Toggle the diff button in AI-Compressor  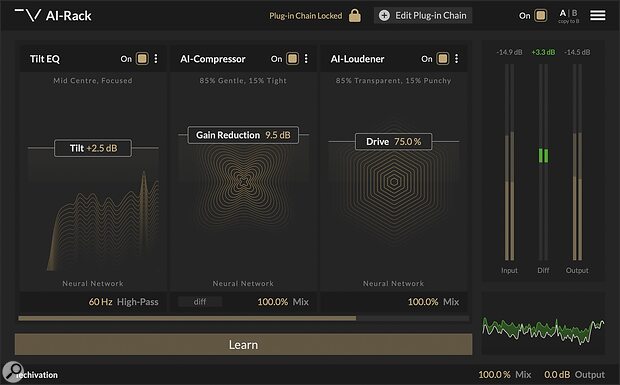200,302
